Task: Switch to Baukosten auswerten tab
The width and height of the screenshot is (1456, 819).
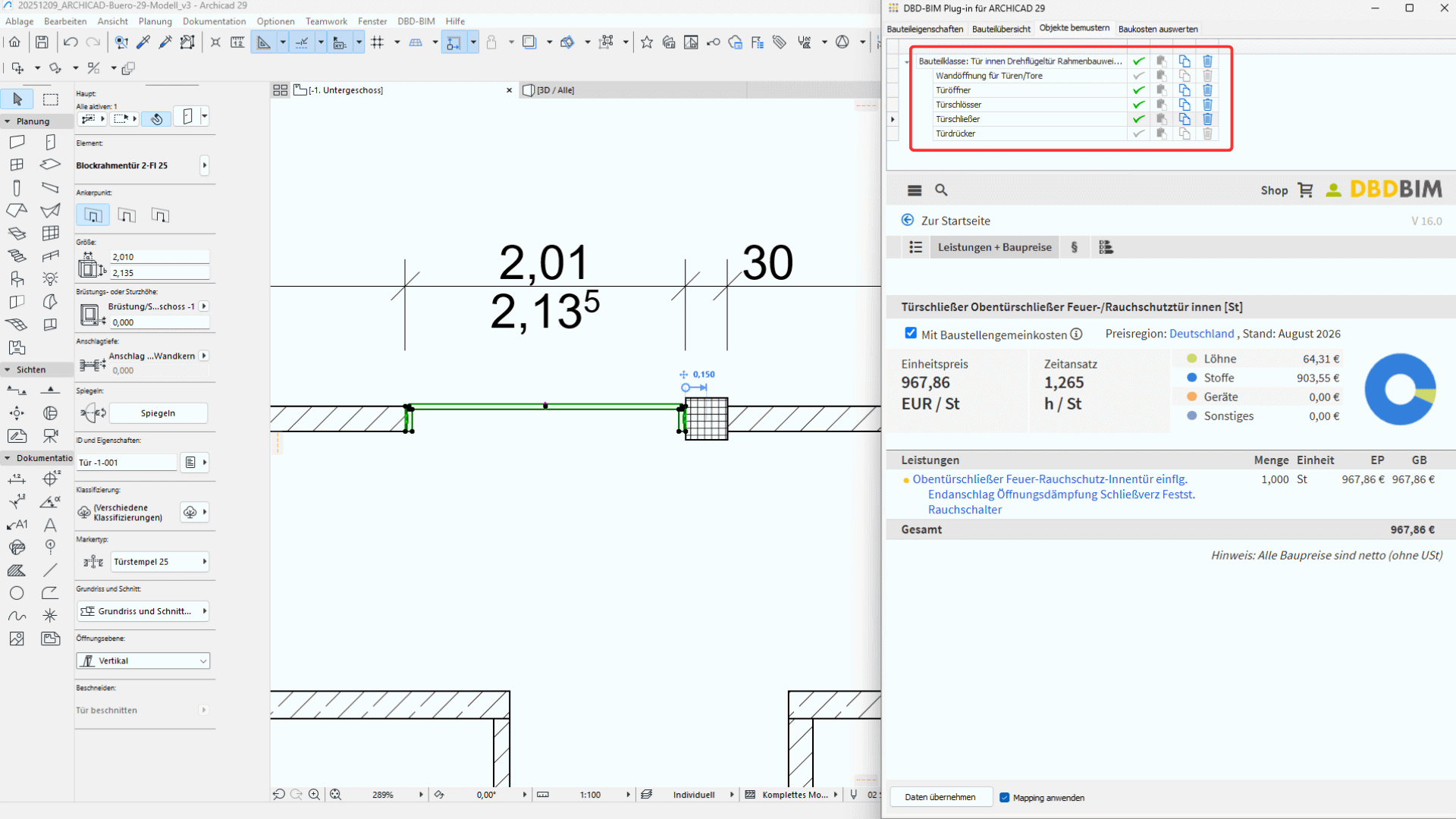Action: tap(1158, 29)
